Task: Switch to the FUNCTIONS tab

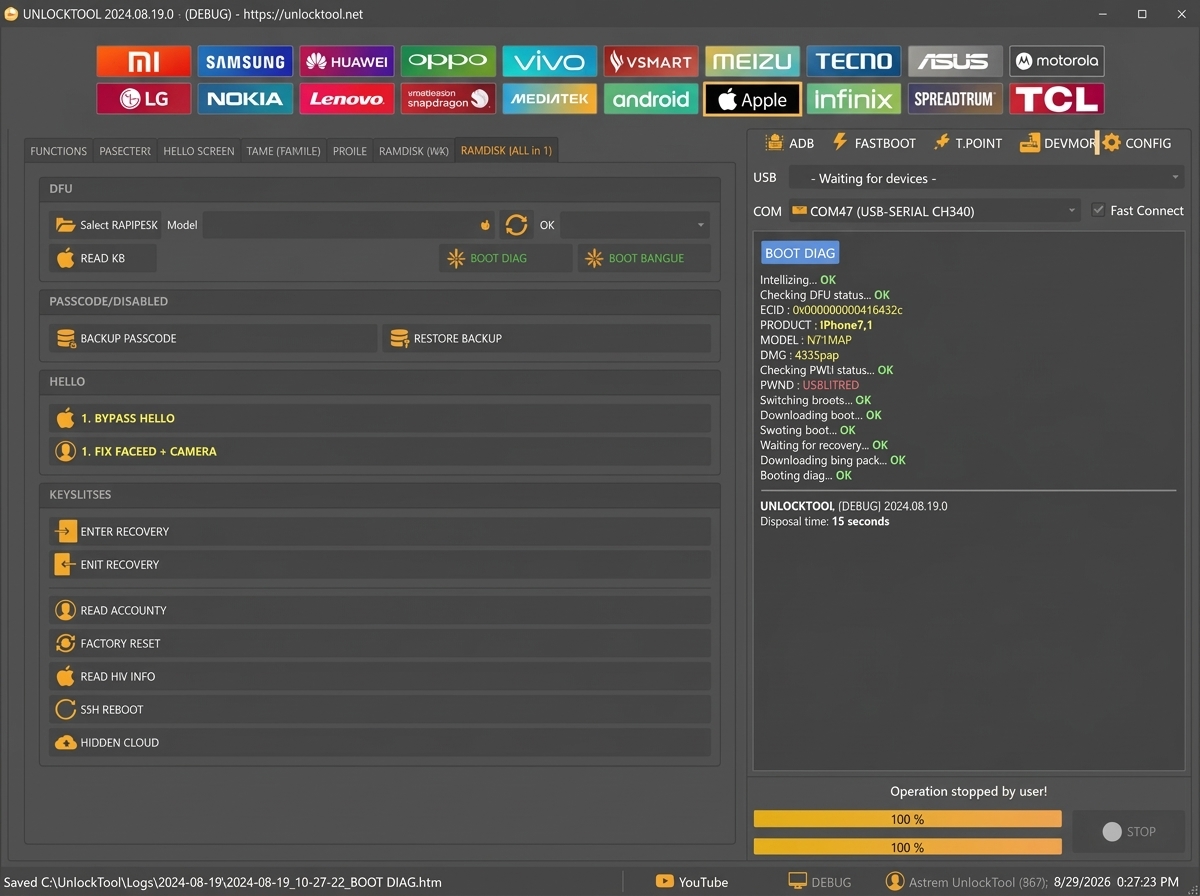Action: 58,151
